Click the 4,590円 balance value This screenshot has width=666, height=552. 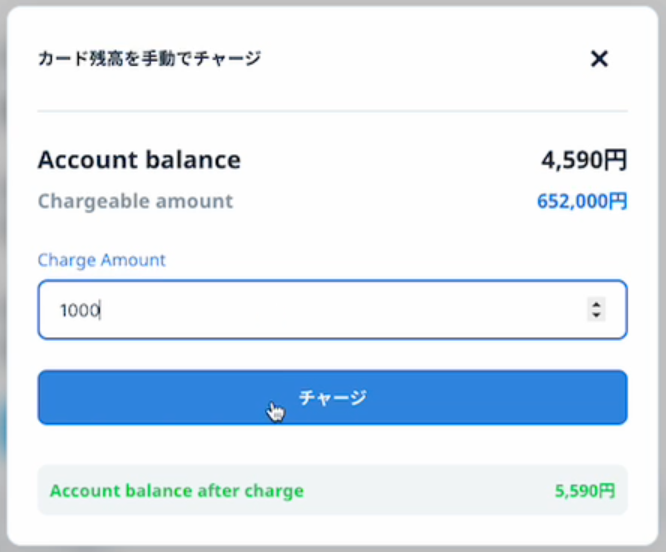tap(584, 160)
